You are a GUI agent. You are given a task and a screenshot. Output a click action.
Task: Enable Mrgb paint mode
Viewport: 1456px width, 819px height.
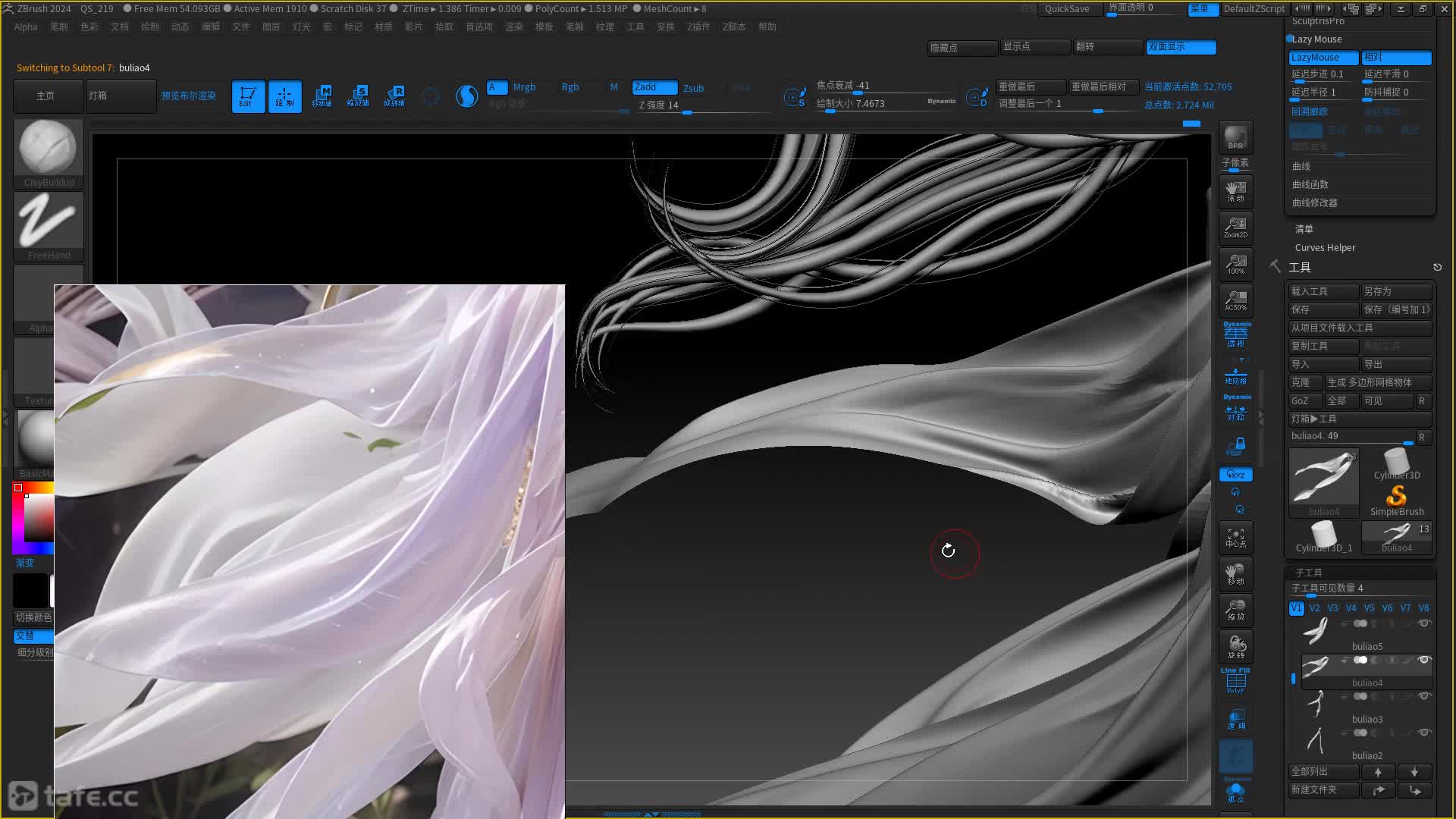524,87
